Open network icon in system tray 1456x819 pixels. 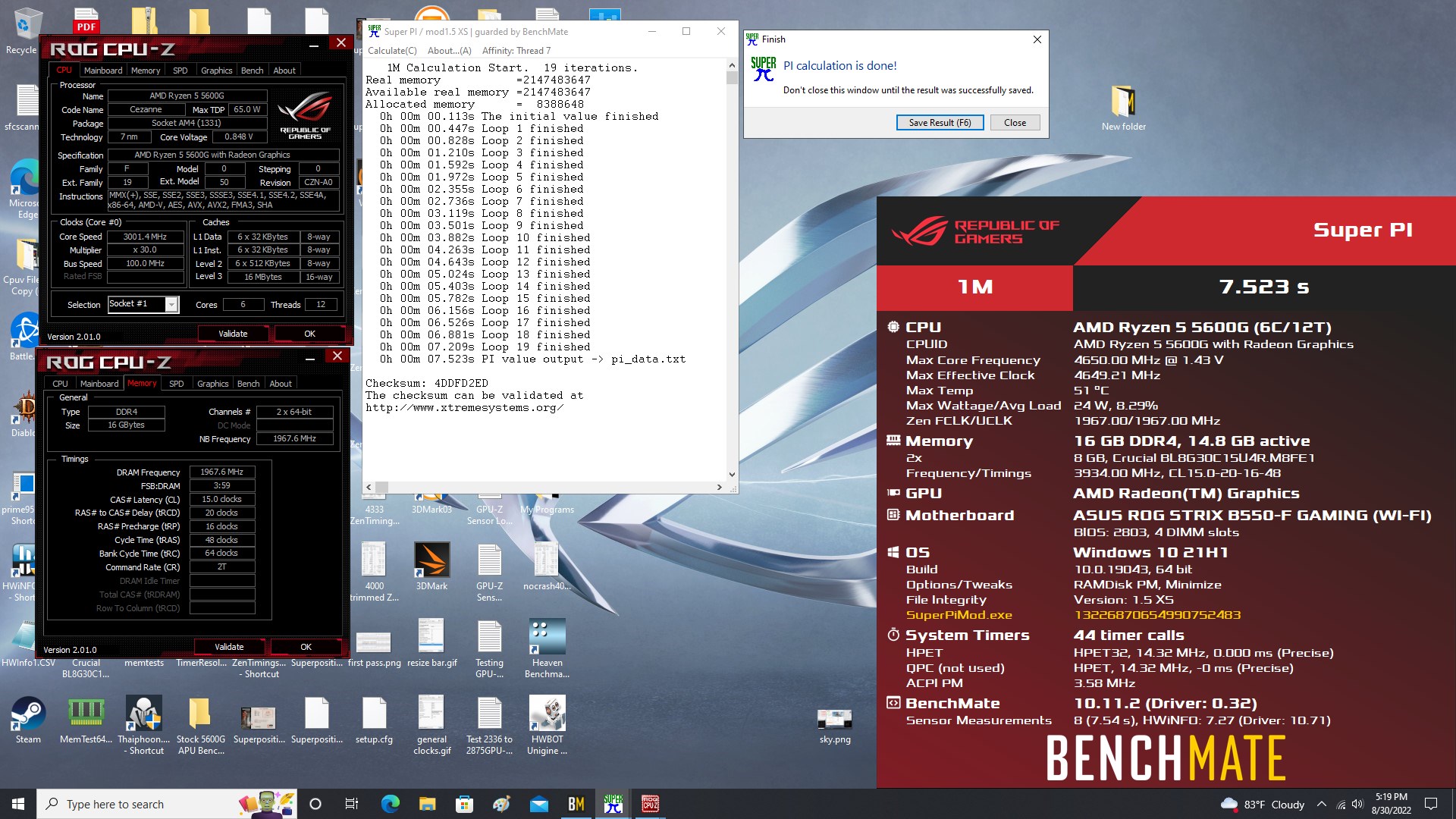(1341, 804)
